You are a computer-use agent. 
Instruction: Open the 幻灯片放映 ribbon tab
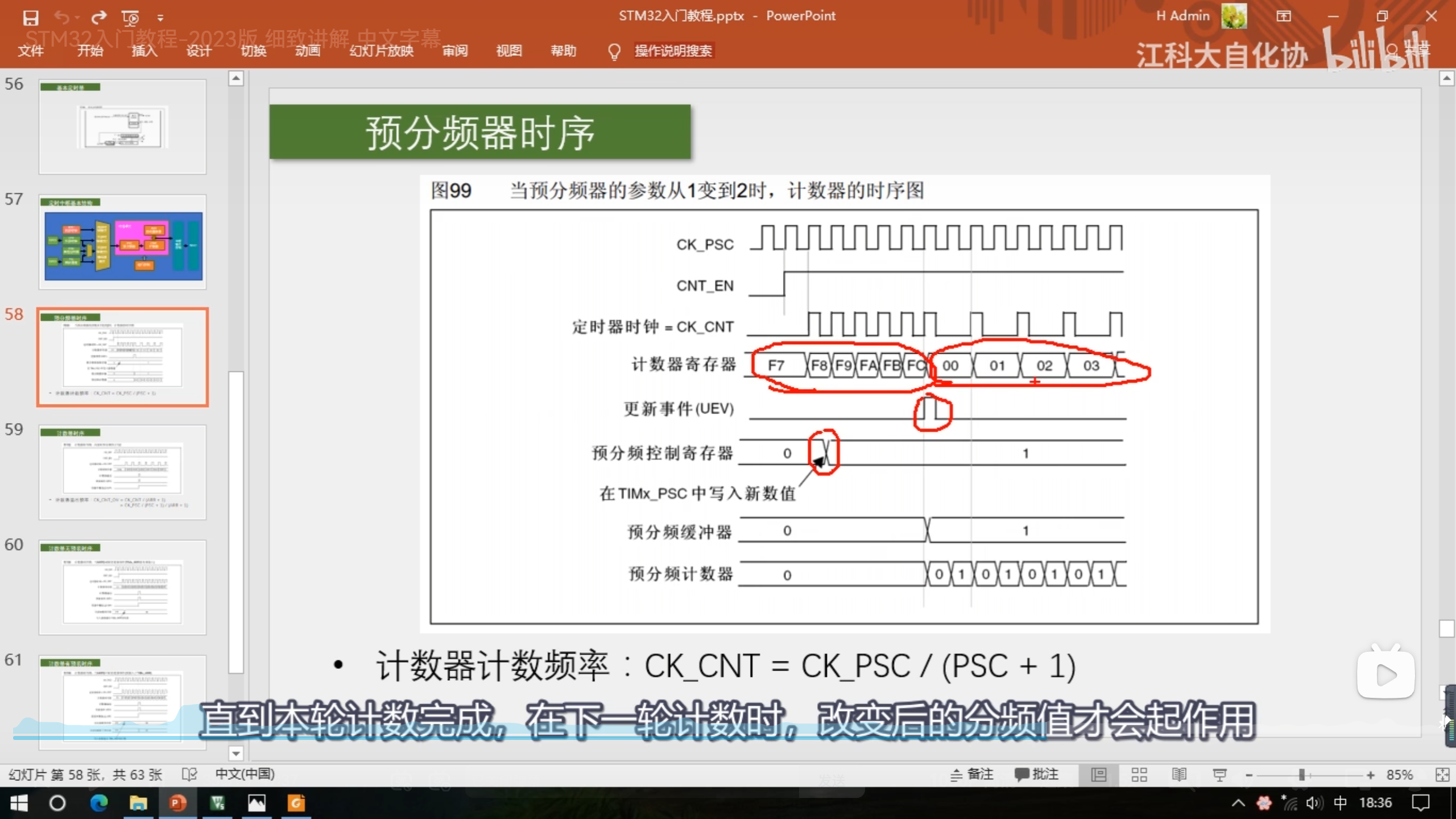tap(381, 51)
